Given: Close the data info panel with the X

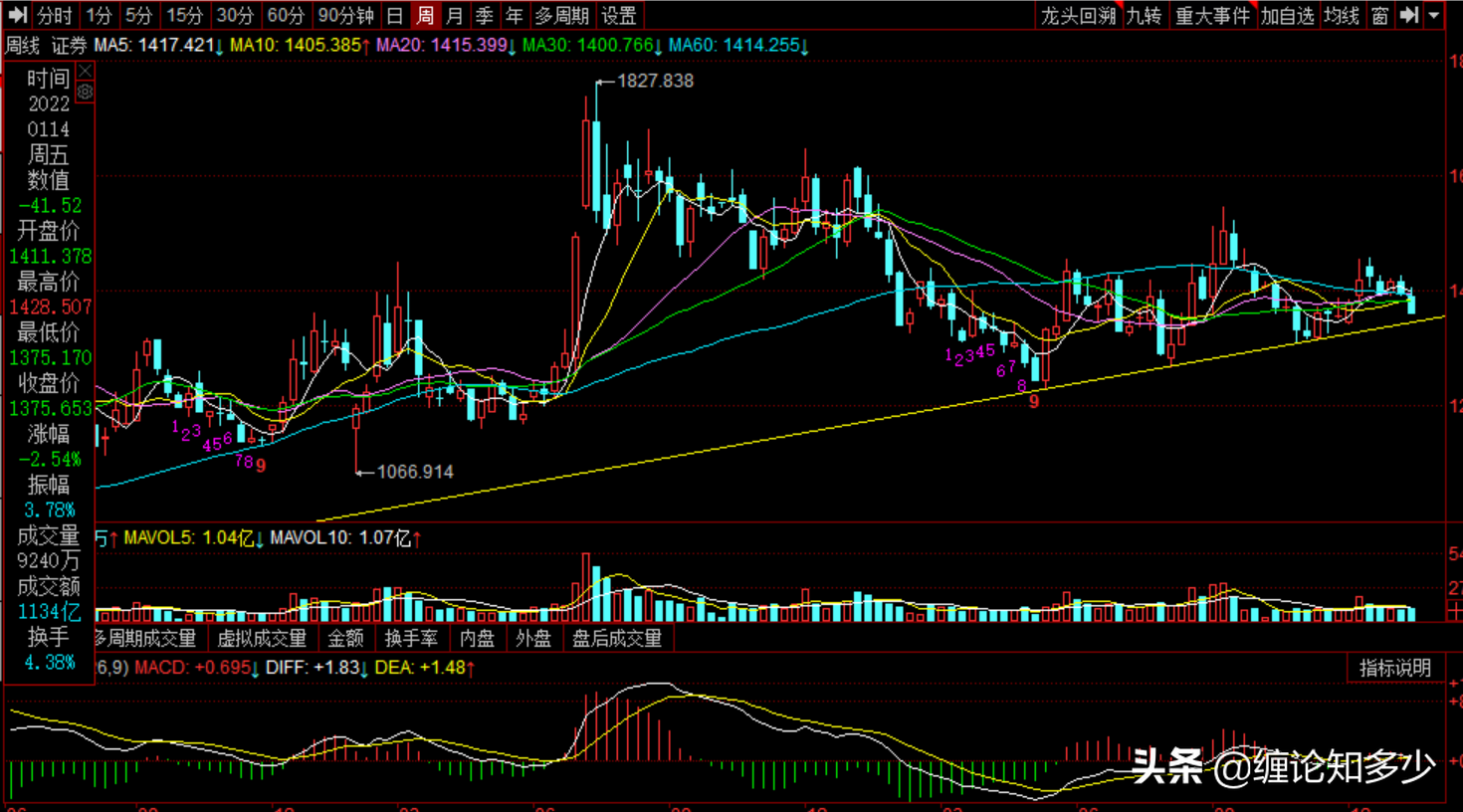Looking at the screenshot, I should [x=86, y=72].
